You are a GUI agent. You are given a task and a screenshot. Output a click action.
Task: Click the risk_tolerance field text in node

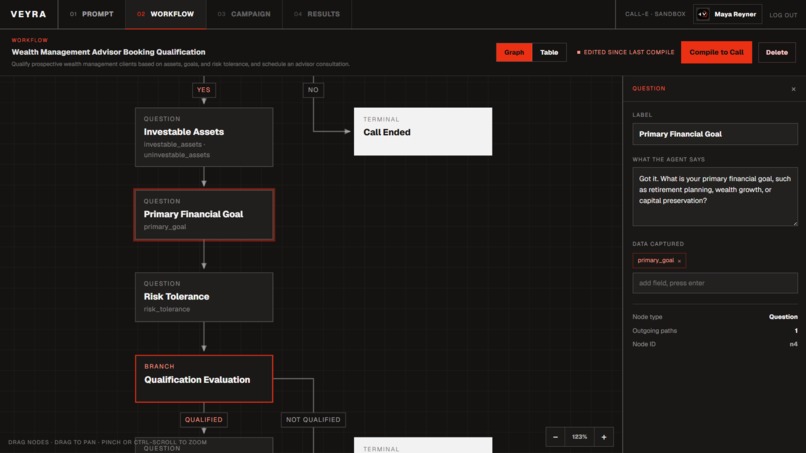click(167, 309)
